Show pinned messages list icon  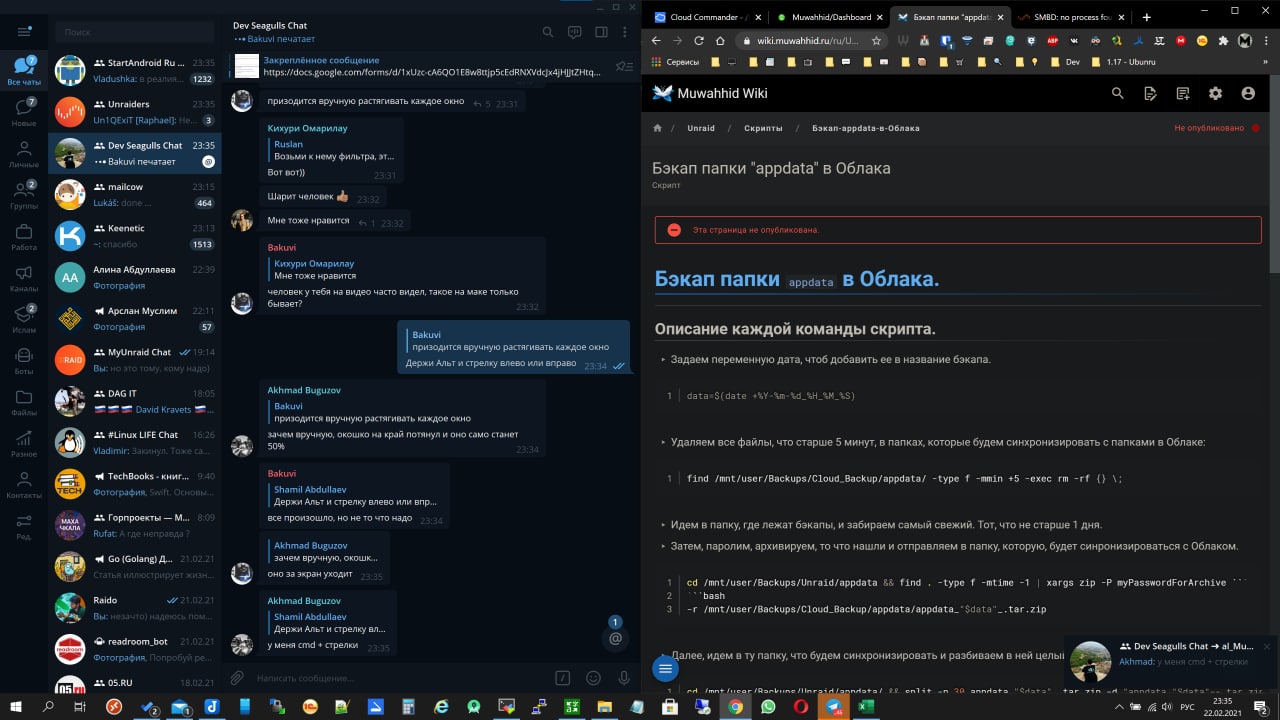coord(624,67)
